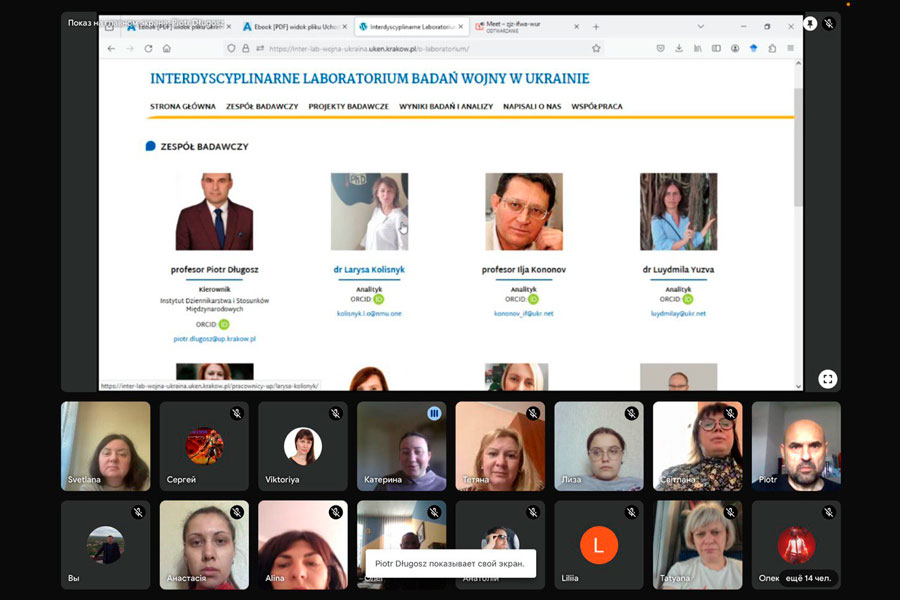
Task: Click the shield tracking protection icon
Action: [x=231, y=49]
